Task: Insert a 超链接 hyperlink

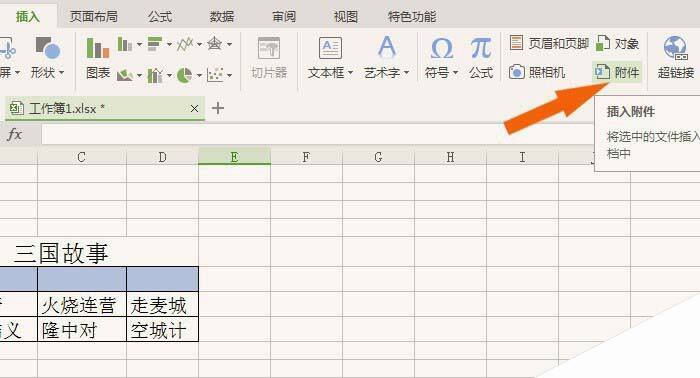Action: [675, 57]
